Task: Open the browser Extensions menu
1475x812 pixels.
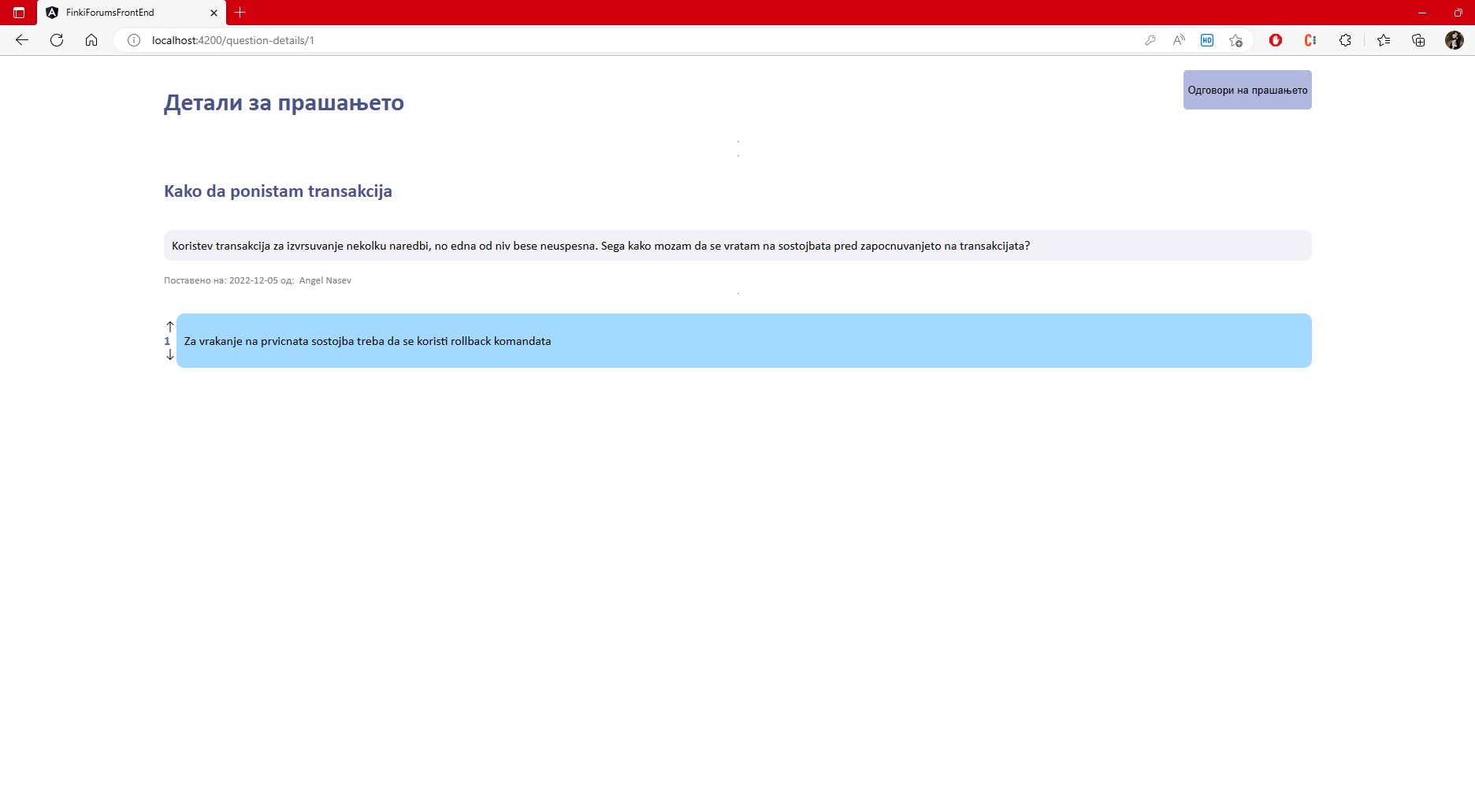Action: coord(1345,40)
